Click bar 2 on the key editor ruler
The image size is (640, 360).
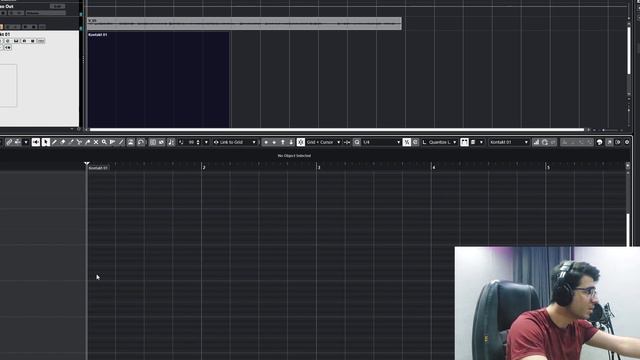click(x=203, y=167)
